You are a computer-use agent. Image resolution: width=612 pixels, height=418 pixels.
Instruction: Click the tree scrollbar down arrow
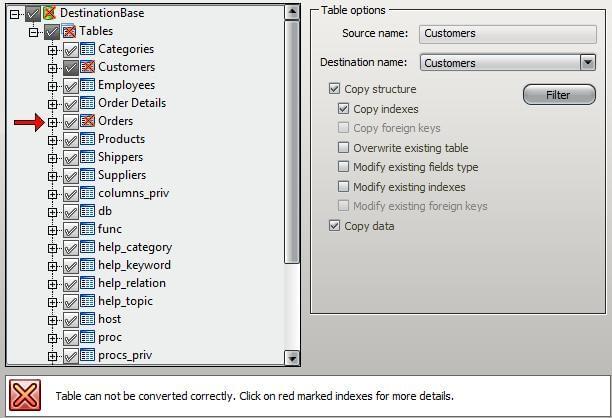point(292,358)
